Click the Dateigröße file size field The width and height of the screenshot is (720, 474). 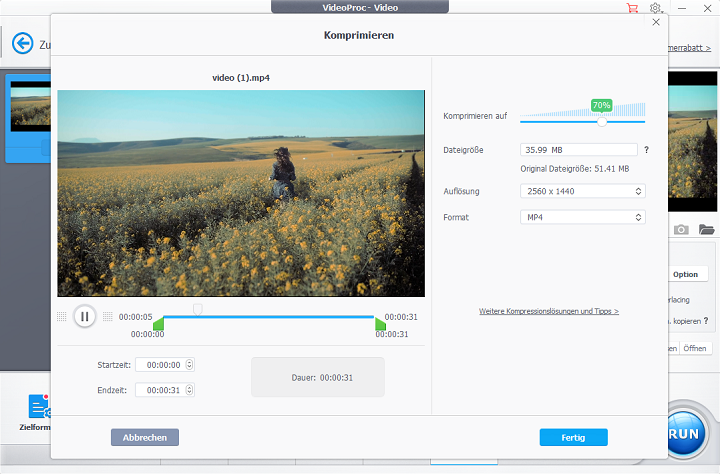578,150
